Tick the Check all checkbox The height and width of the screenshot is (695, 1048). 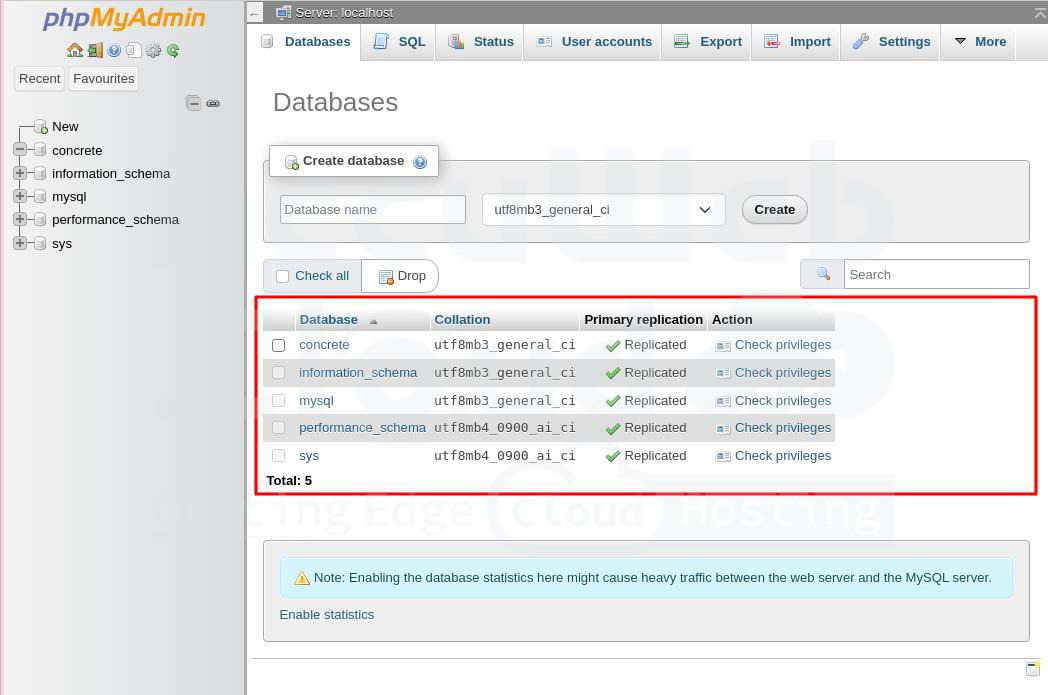pos(282,276)
